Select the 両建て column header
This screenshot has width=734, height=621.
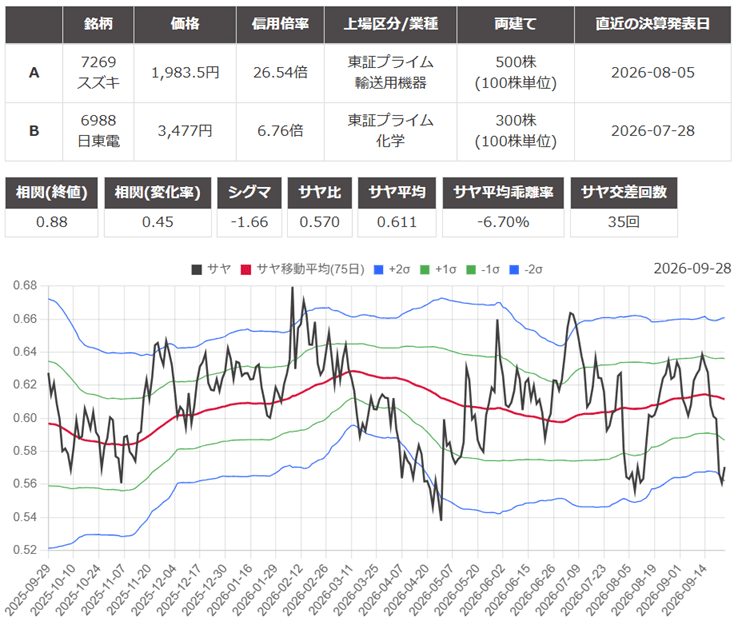[515, 24]
